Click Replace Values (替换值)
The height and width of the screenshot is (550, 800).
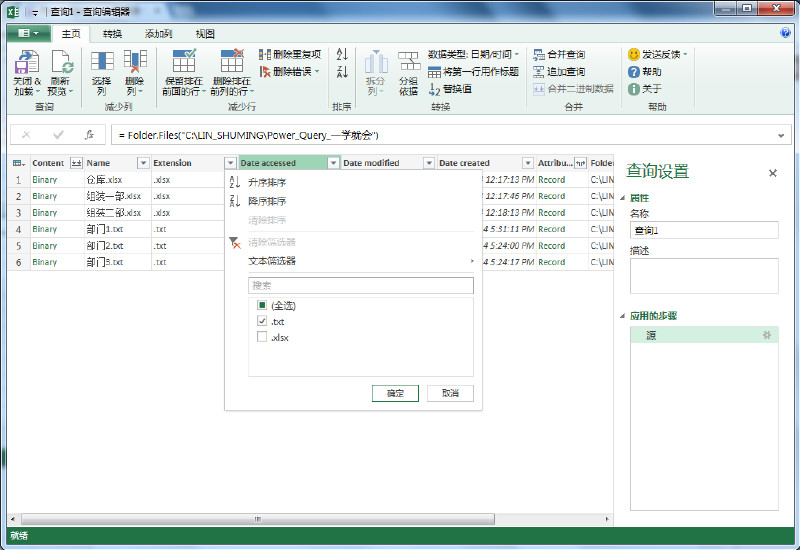(450, 89)
